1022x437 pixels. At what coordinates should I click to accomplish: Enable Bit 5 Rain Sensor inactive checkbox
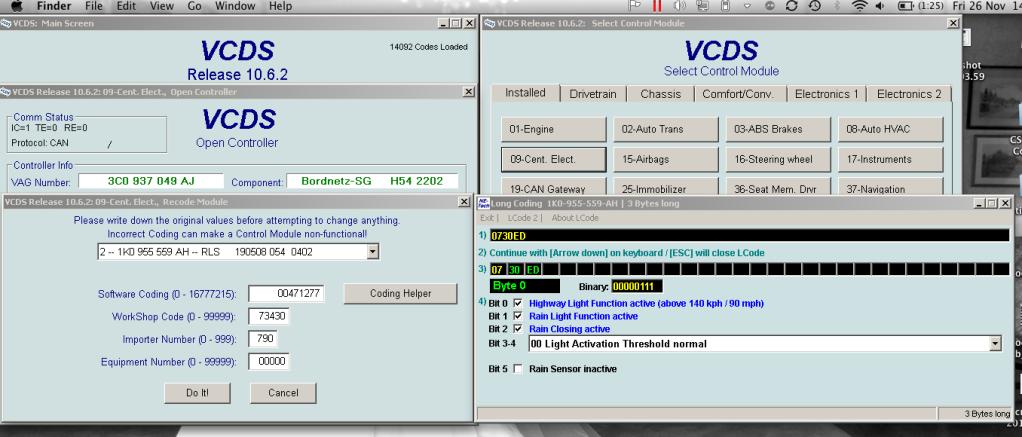(518, 369)
